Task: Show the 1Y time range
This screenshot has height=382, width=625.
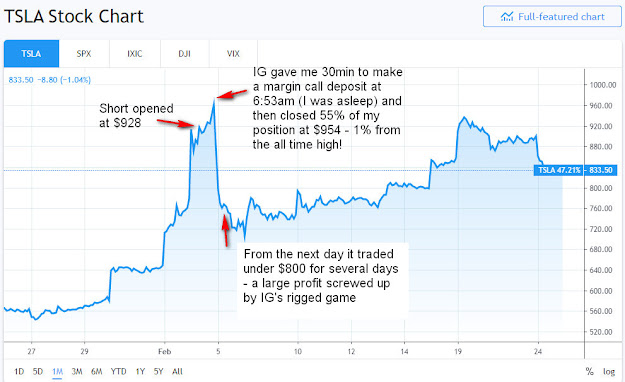Action: click(x=140, y=371)
